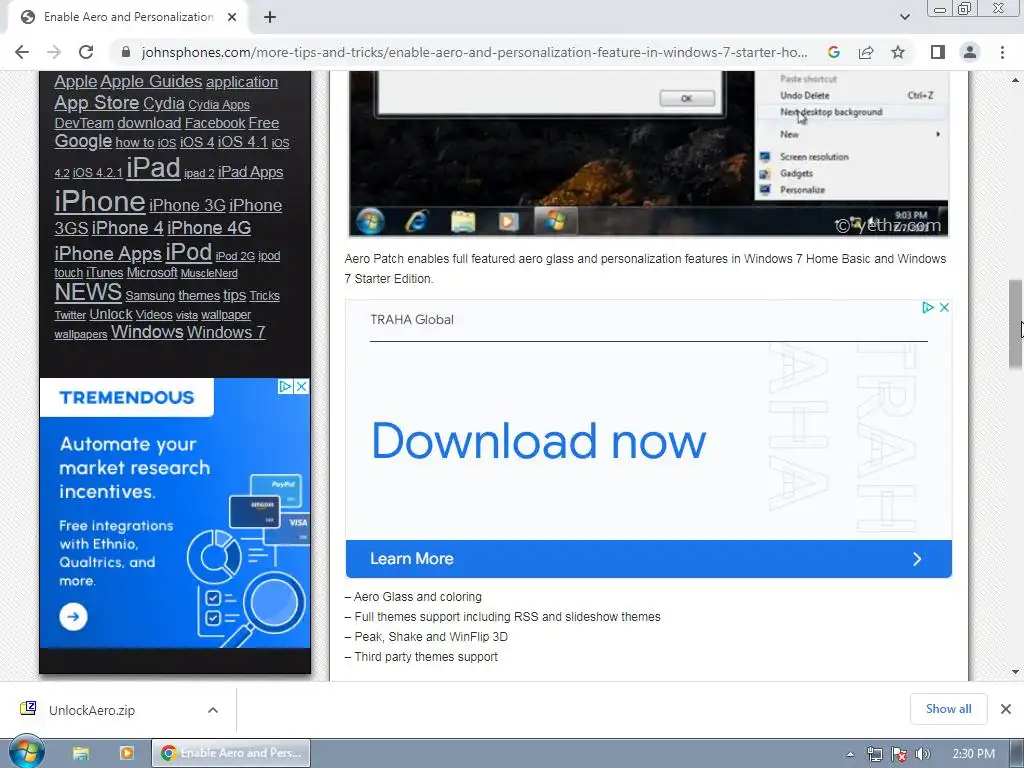The height and width of the screenshot is (768, 1024).
Task: Open Chrome three-dot menu
Action: (1002, 52)
